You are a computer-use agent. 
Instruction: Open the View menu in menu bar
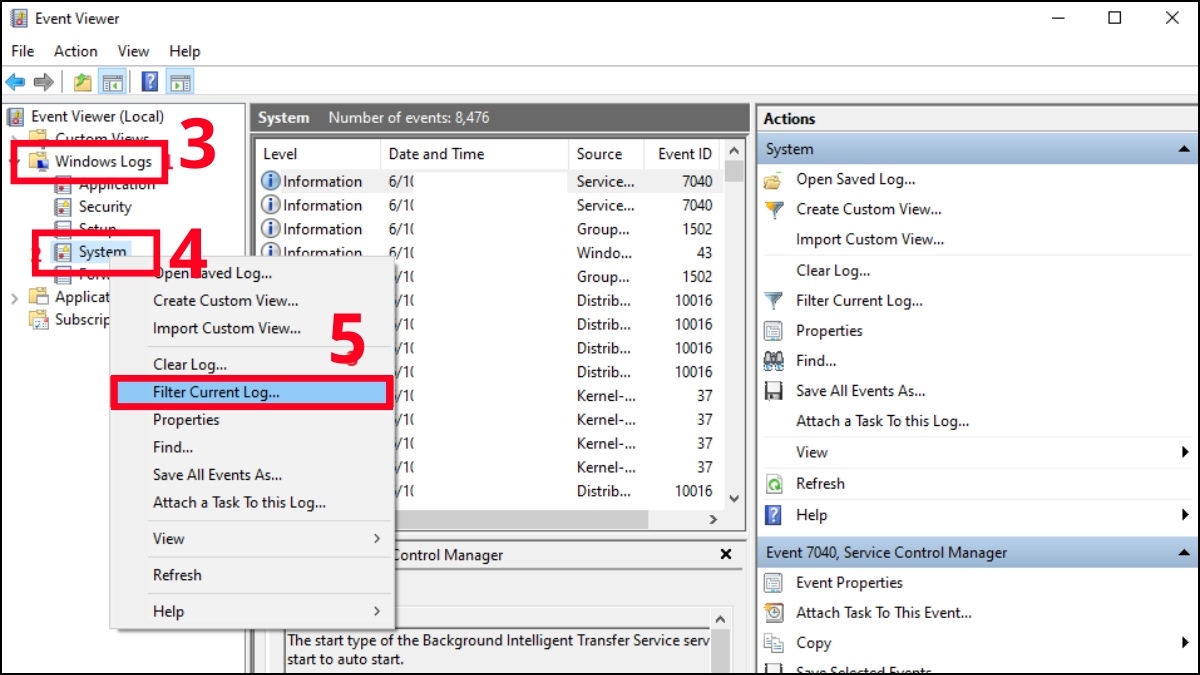coord(133,51)
